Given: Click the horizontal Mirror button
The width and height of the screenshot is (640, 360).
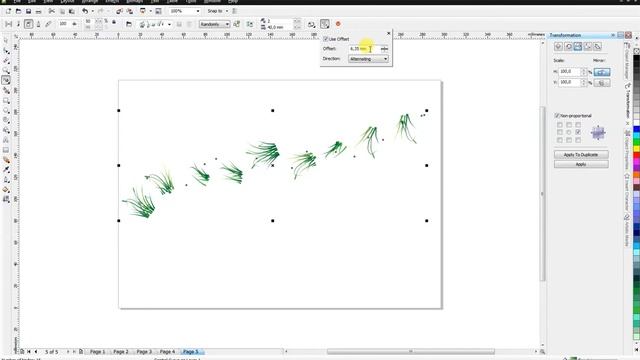Looking at the screenshot, I should coord(602,72).
